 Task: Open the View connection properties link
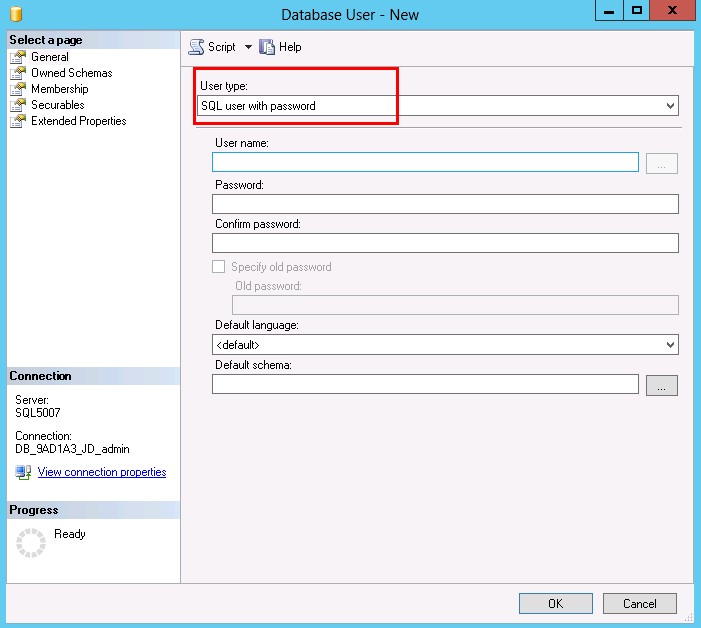(101, 472)
